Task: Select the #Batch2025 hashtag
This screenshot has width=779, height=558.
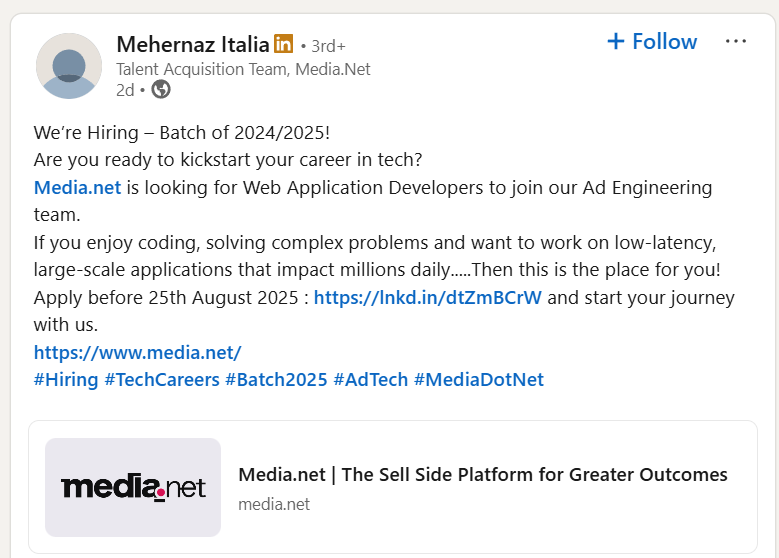Action: tap(276, 380)
